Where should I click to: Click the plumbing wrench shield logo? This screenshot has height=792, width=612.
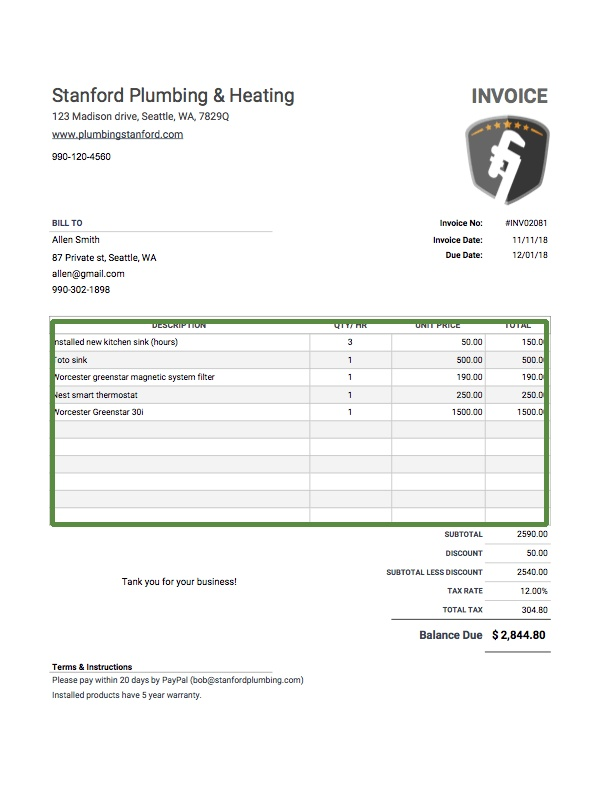(x=507, y=160)
